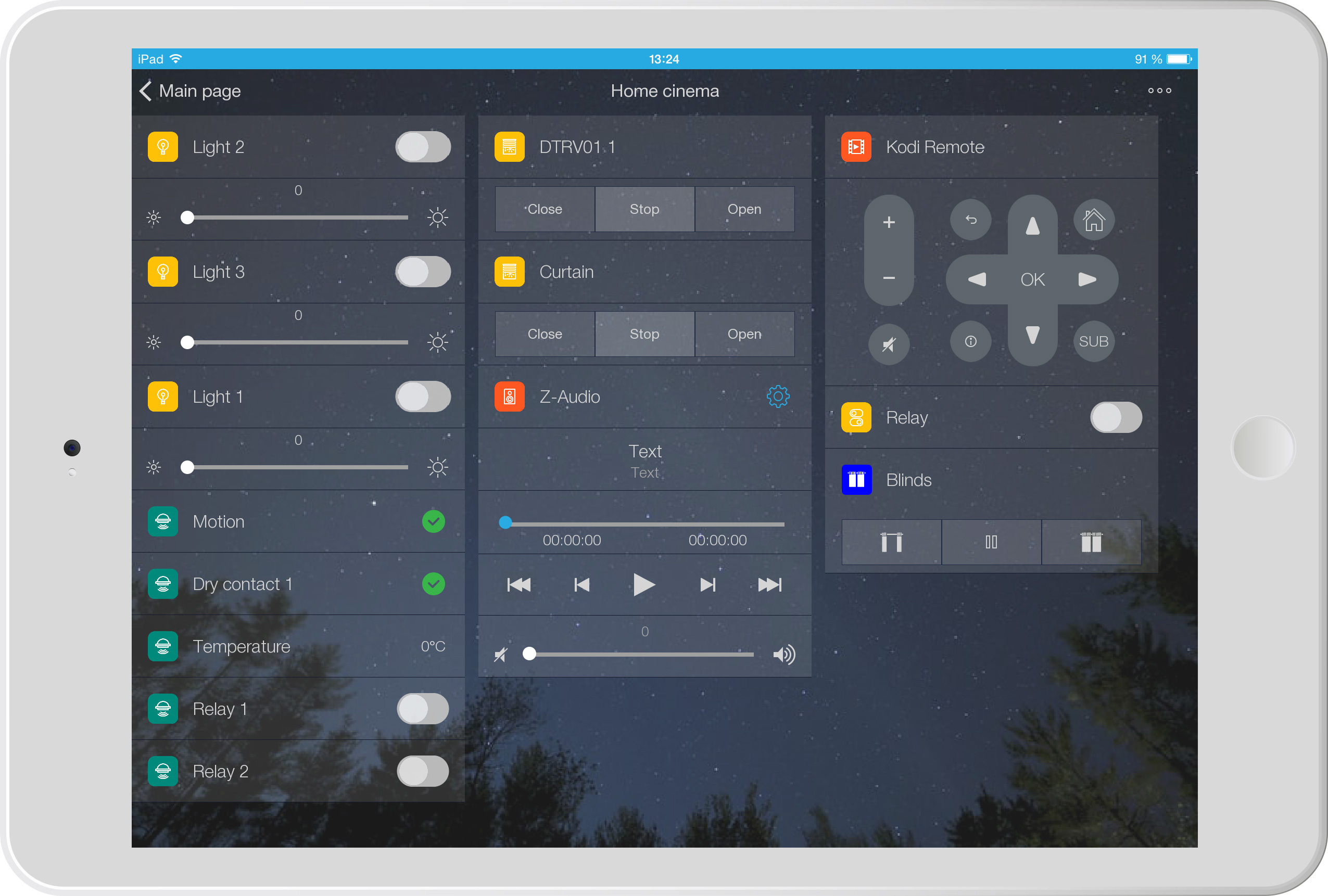Enable Relay 1
This screenshot has width=1328, height=896.
click(423, 709)
